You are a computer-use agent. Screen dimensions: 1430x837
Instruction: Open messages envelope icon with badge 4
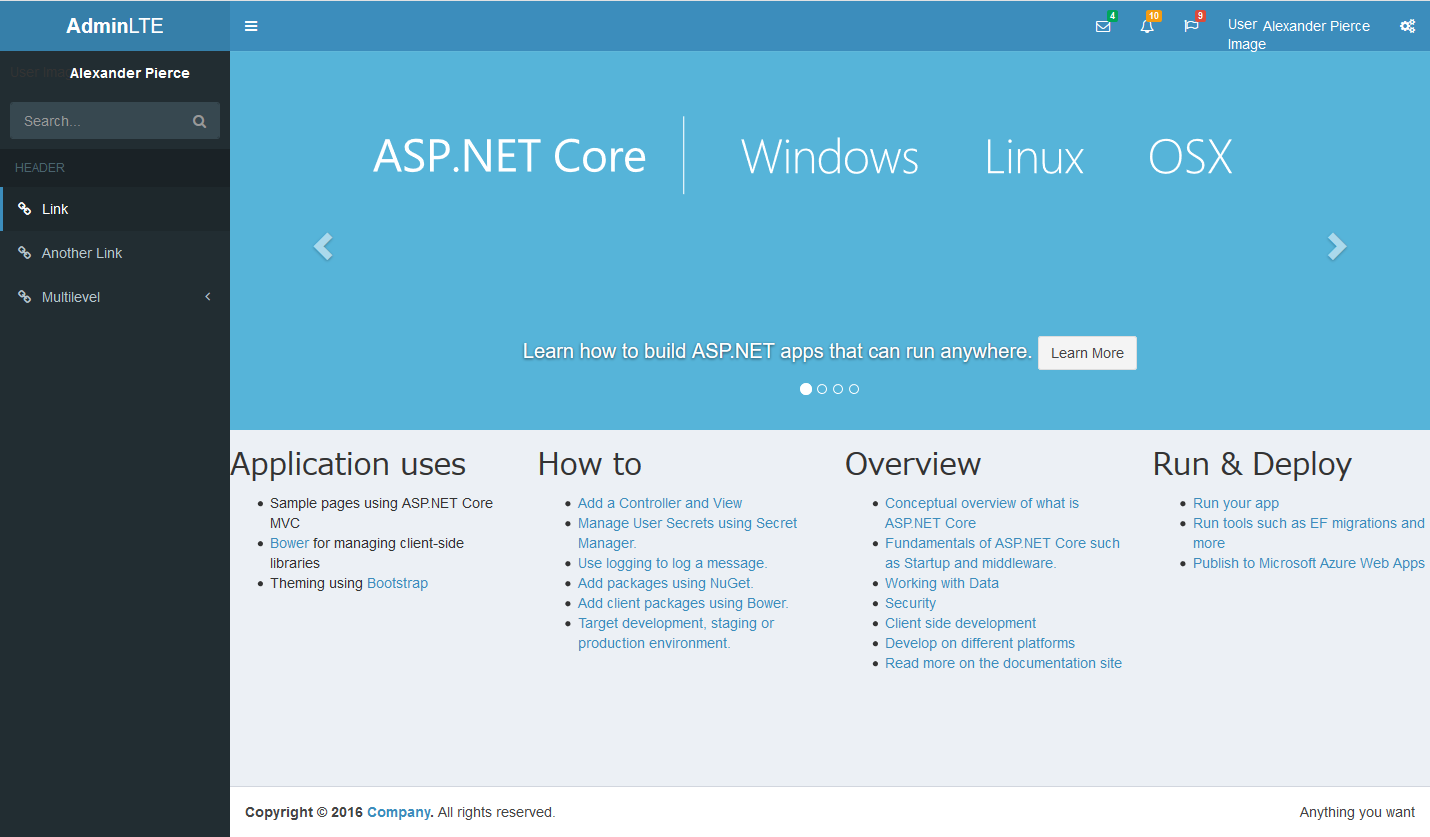coord(1103,26)
